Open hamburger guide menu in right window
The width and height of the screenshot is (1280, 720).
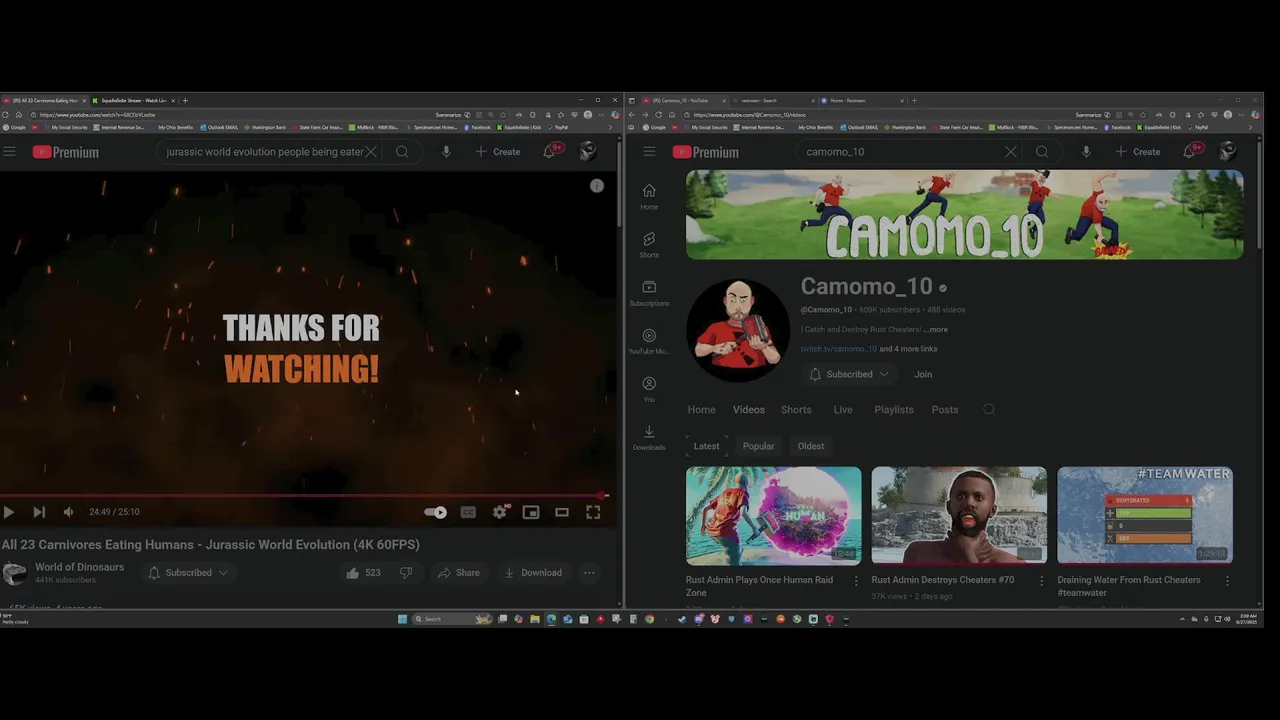click(x=649, y=152)
